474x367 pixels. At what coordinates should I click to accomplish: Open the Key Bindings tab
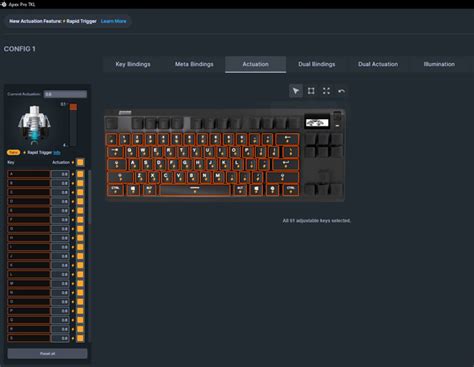pyautogui.click(x=133, y=64)
